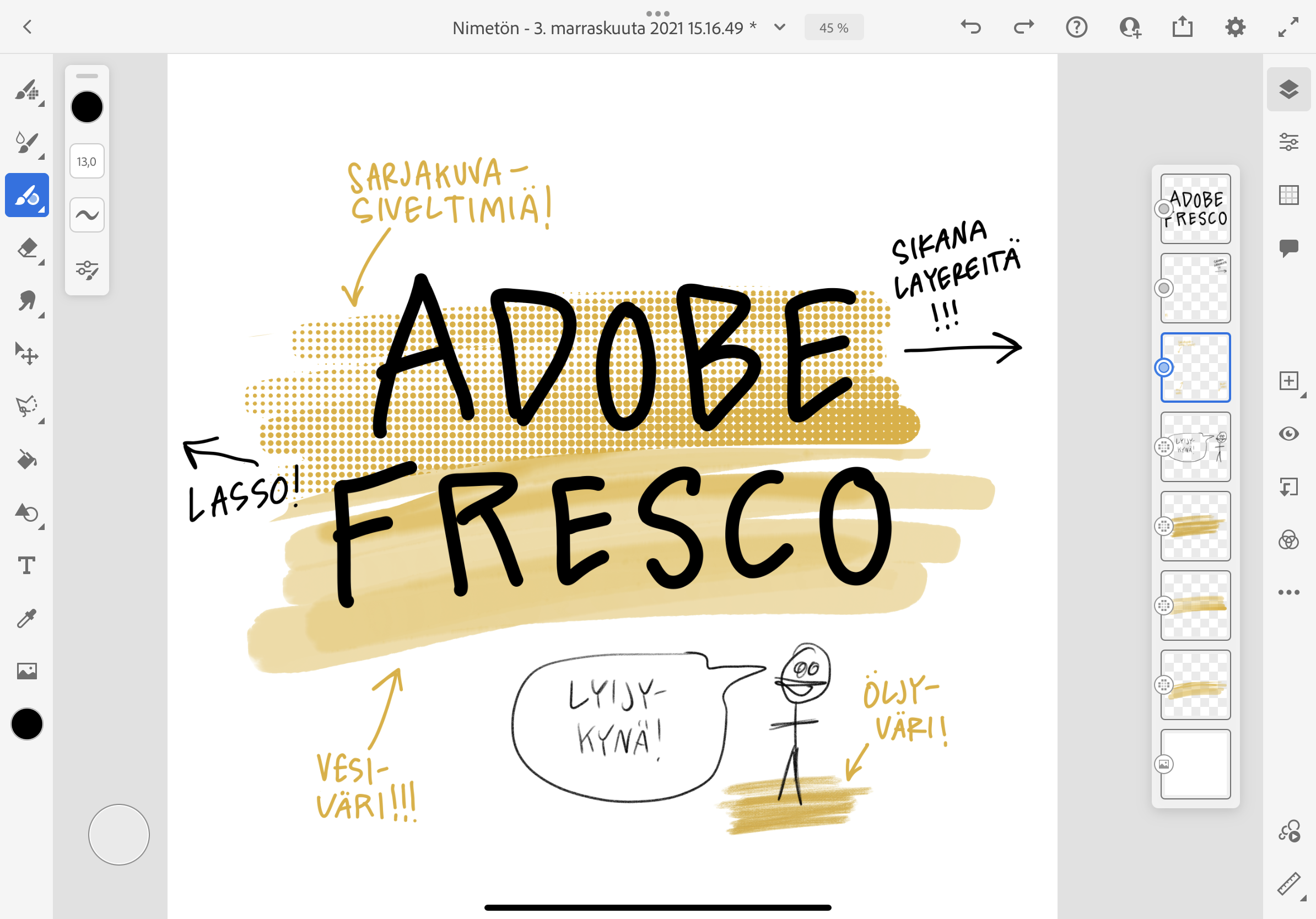This screenshot has width=1316, height=919.
Task: Click layer type badge on ADOBE FRESCO layer
Action: tap(1163, 209)
